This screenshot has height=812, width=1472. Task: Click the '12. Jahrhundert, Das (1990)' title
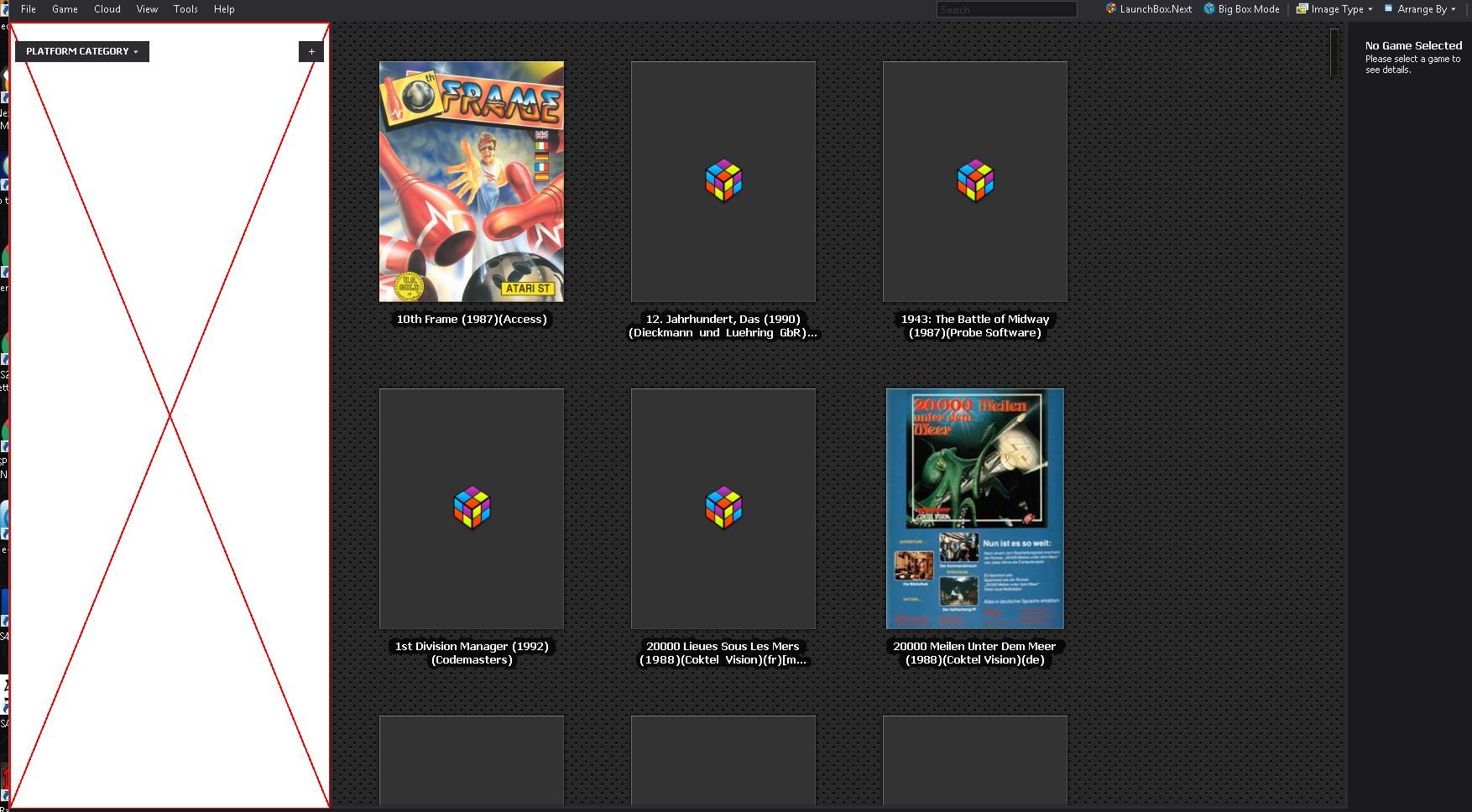coord(723,325)
